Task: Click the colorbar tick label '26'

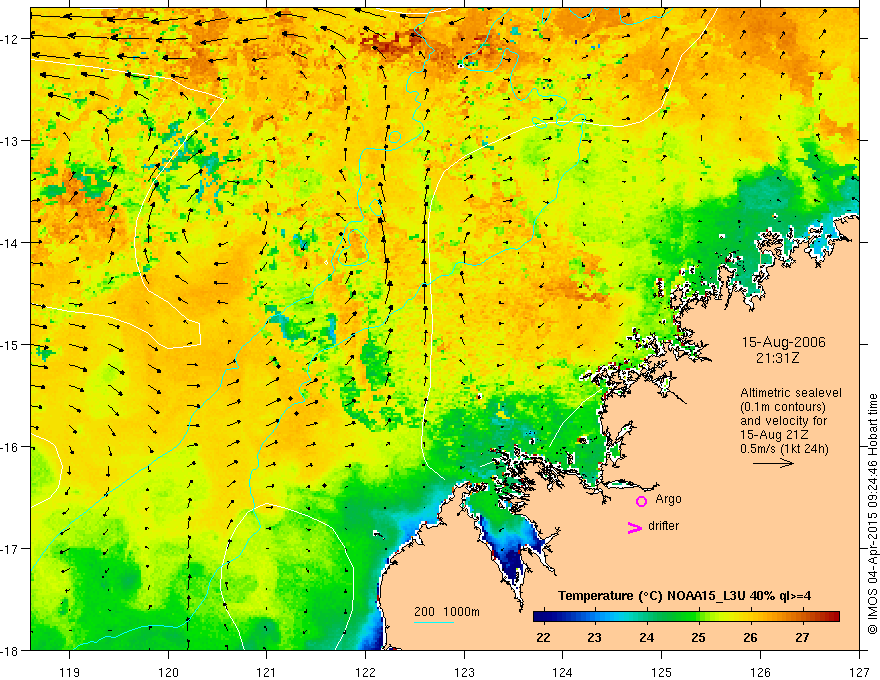Action: [x=750, y=638]
